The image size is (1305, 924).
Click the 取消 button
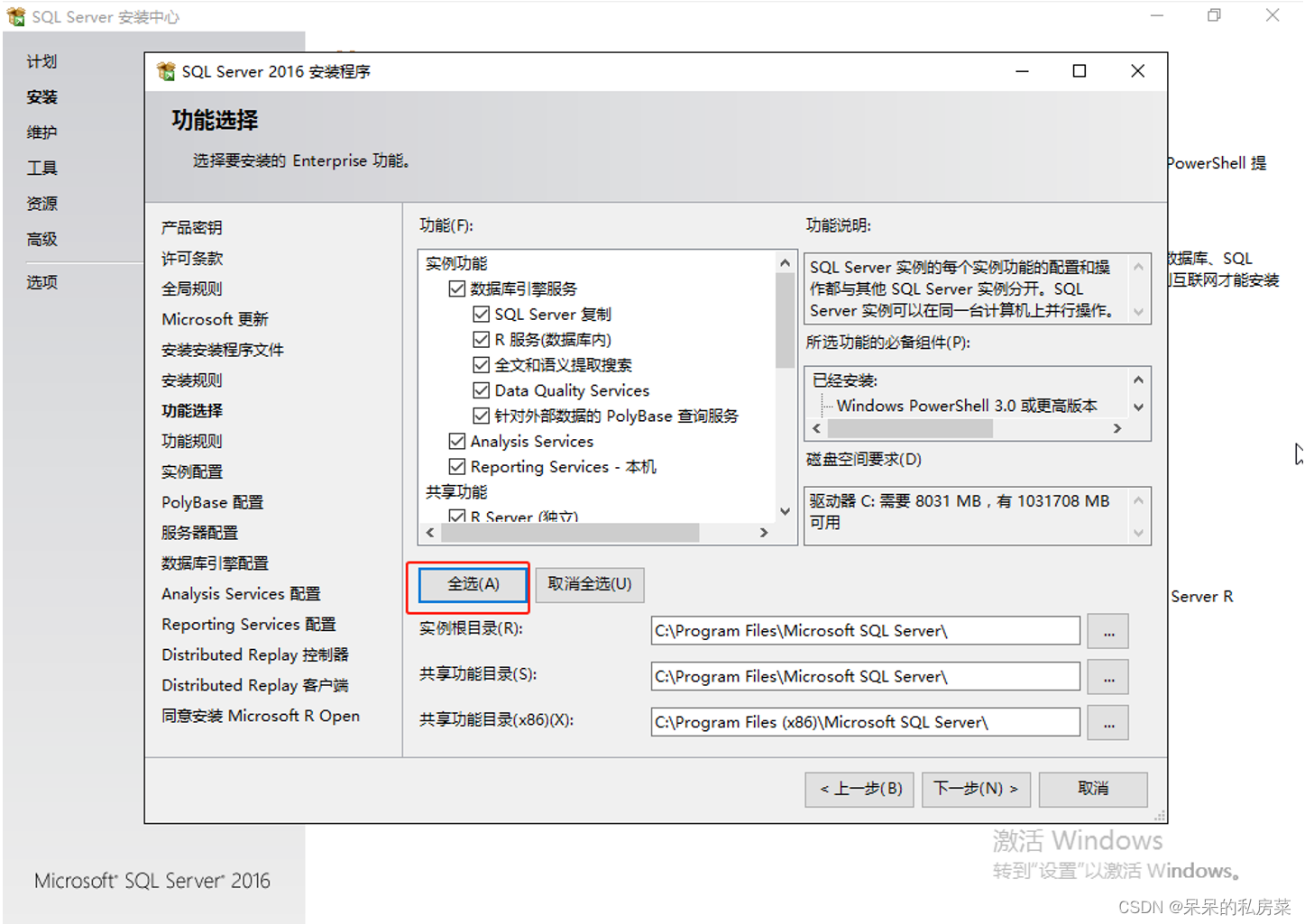(x=1093, y=789)
